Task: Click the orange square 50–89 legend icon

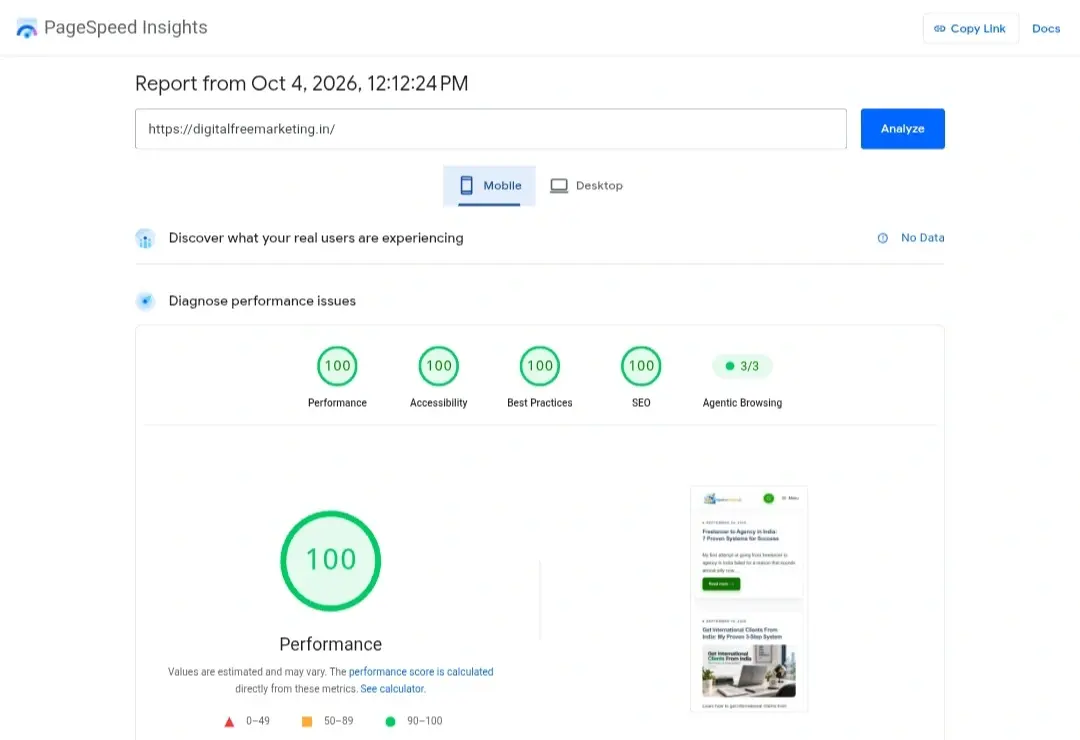Action: pyautogui.click(x=307, y=721)
